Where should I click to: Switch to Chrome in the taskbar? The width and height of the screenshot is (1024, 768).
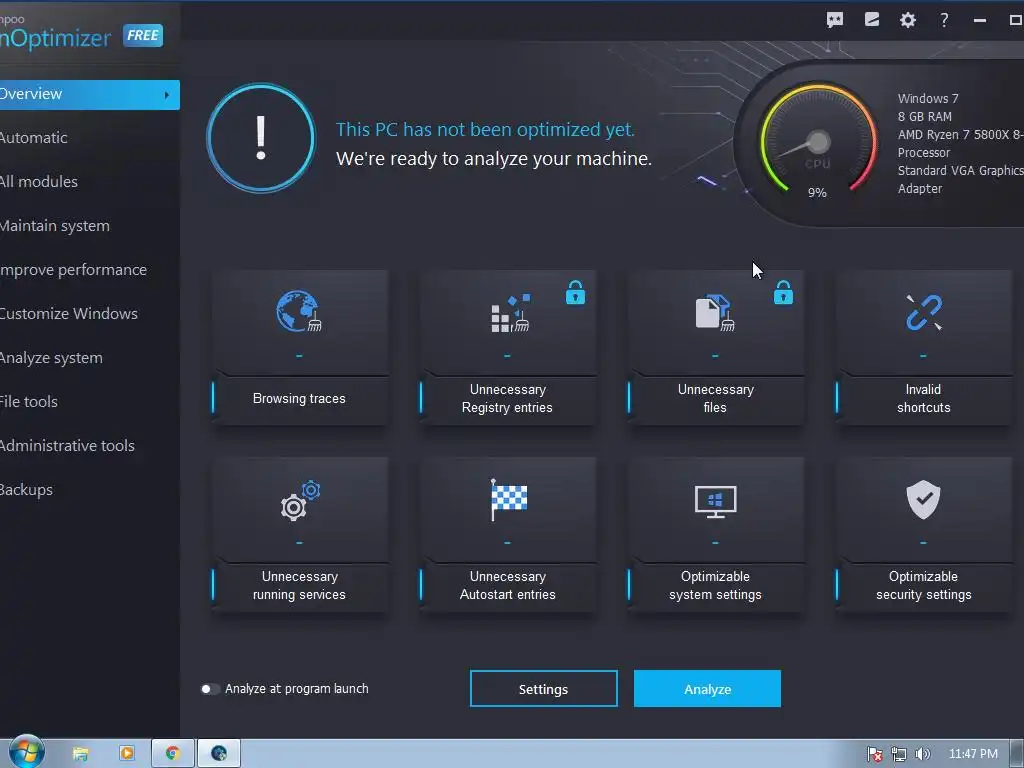tap(173, 753)
